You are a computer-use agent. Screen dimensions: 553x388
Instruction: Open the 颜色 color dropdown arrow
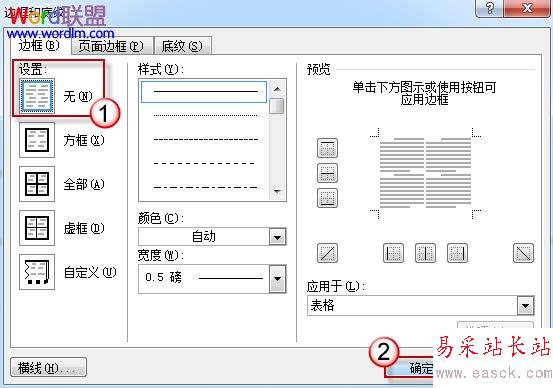[x=278, y=237]
